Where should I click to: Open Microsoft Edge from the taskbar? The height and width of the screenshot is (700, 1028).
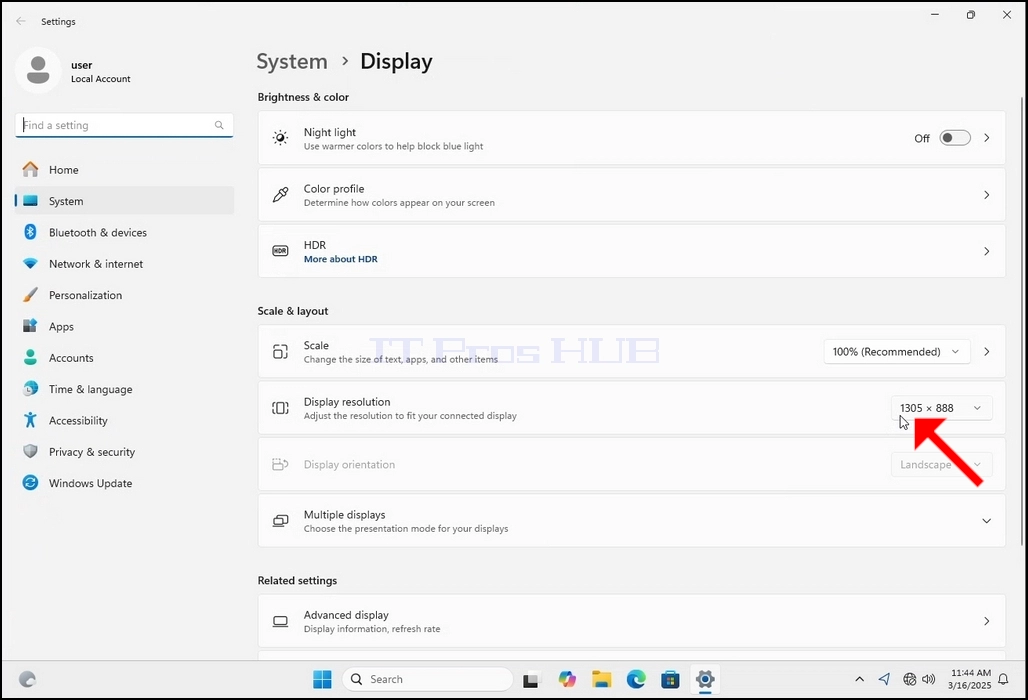click(636, 679)
